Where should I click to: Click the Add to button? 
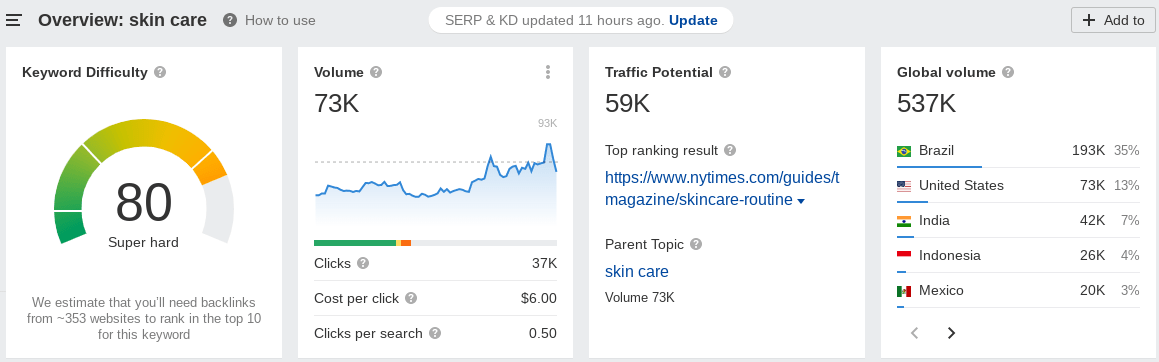point(1112,20)
